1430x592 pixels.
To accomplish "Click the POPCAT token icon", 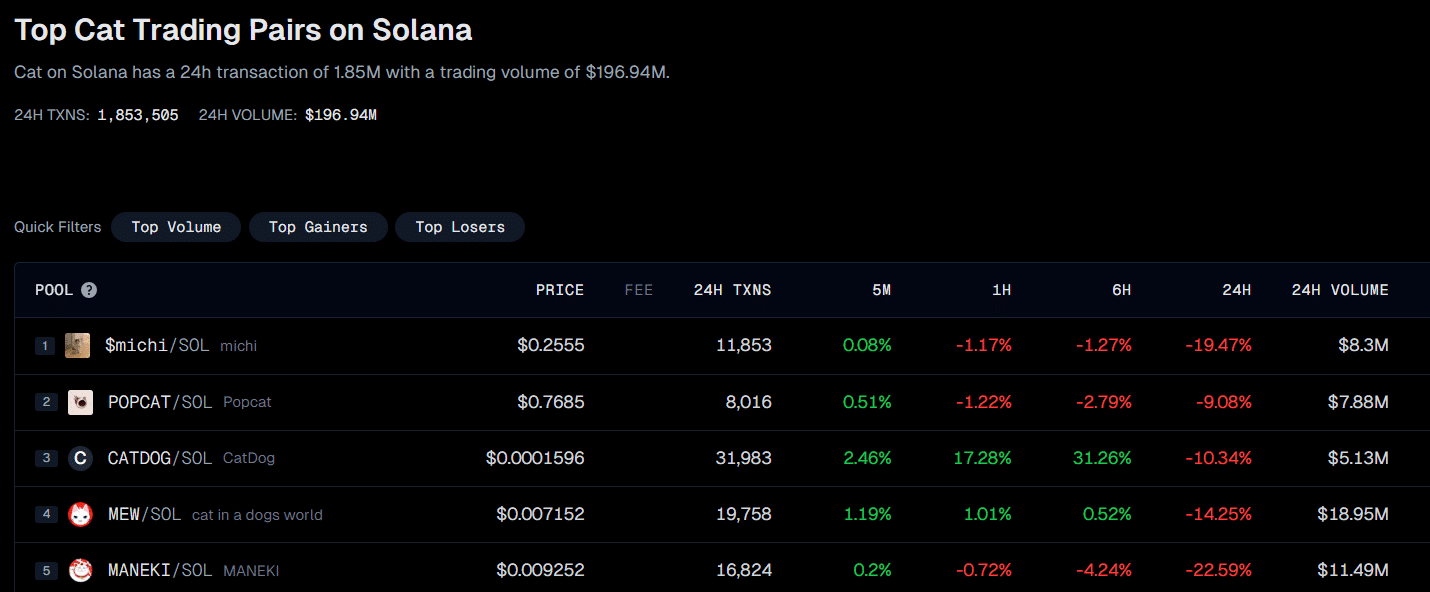I will tap(80, 402).
